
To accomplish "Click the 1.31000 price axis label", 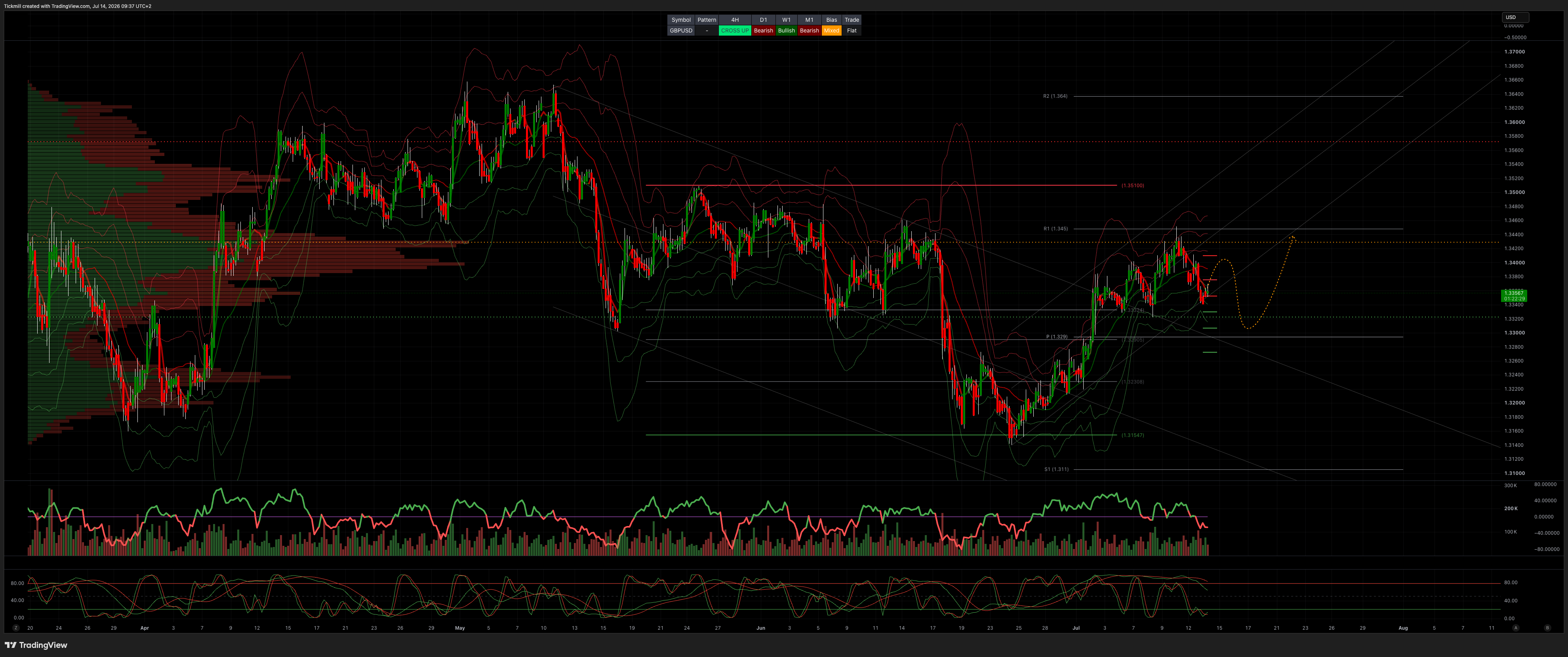I will point(1514,473).
